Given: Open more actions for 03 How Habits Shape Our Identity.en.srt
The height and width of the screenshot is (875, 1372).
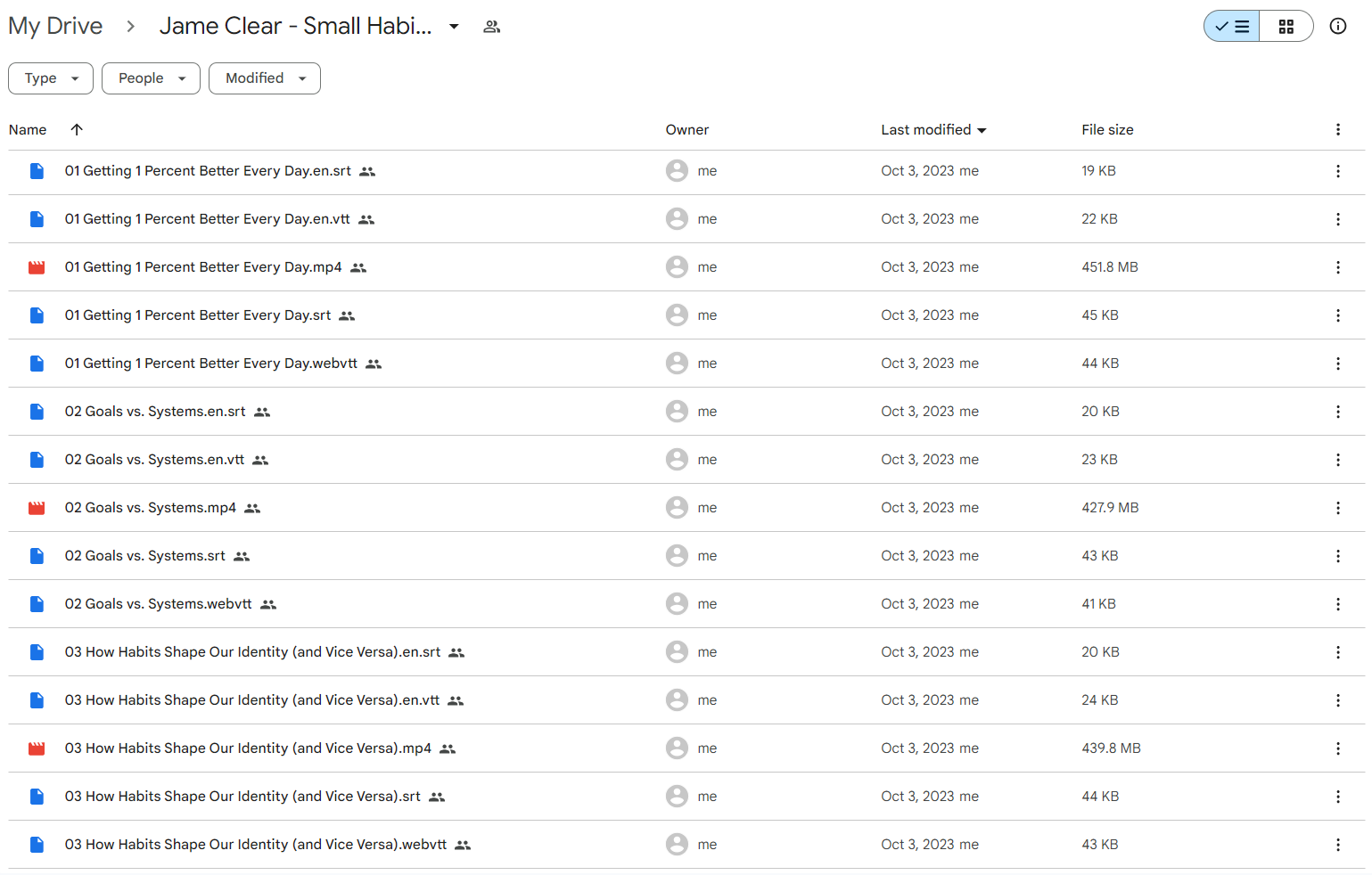Looking at the screenshot, I should pos(1338,652).
